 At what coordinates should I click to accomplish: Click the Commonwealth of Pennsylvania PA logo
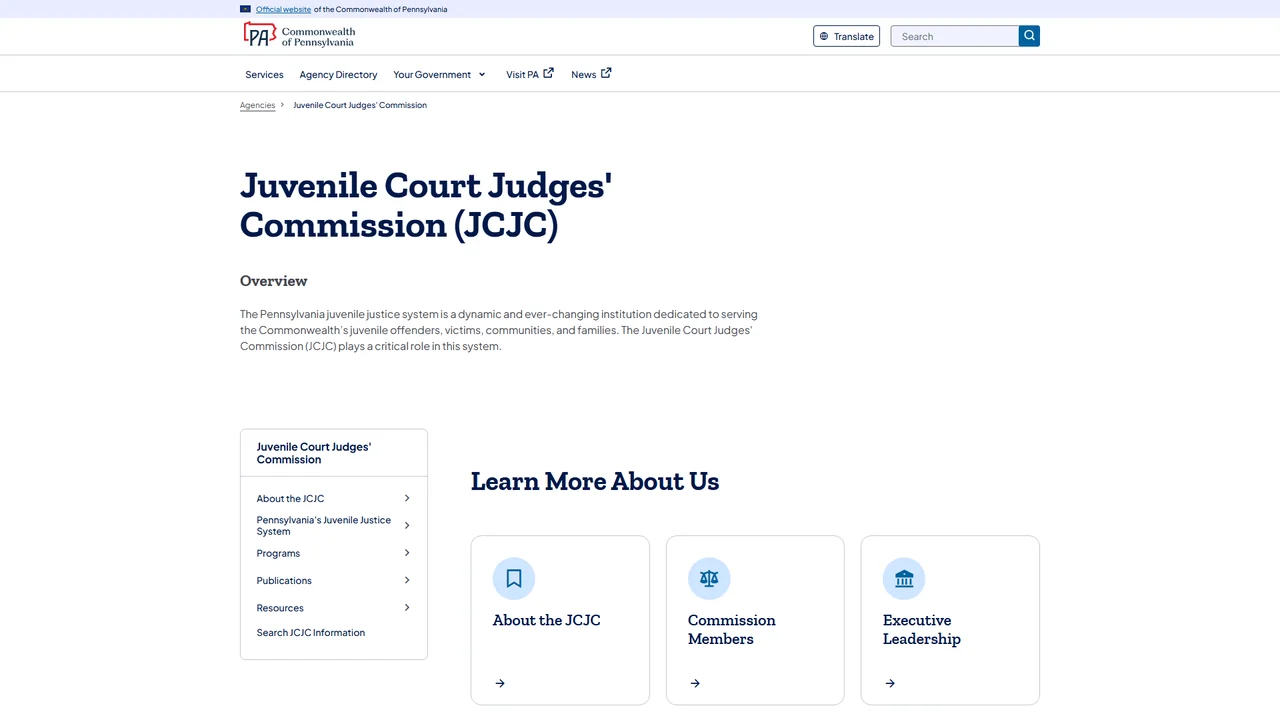(299, 36)
